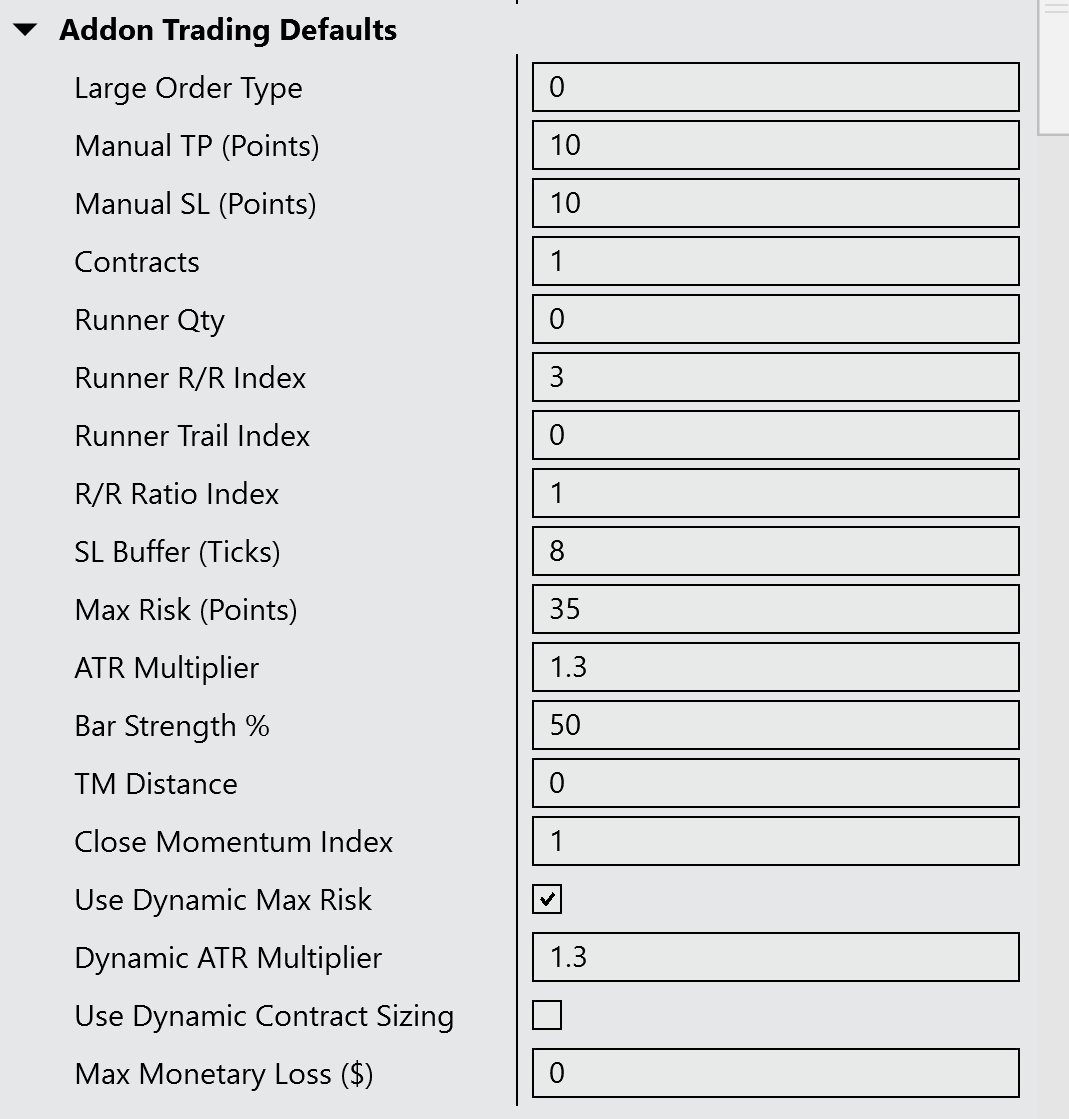
Task: Collapse the Addon Trading Defaults section
Action: 26,31
